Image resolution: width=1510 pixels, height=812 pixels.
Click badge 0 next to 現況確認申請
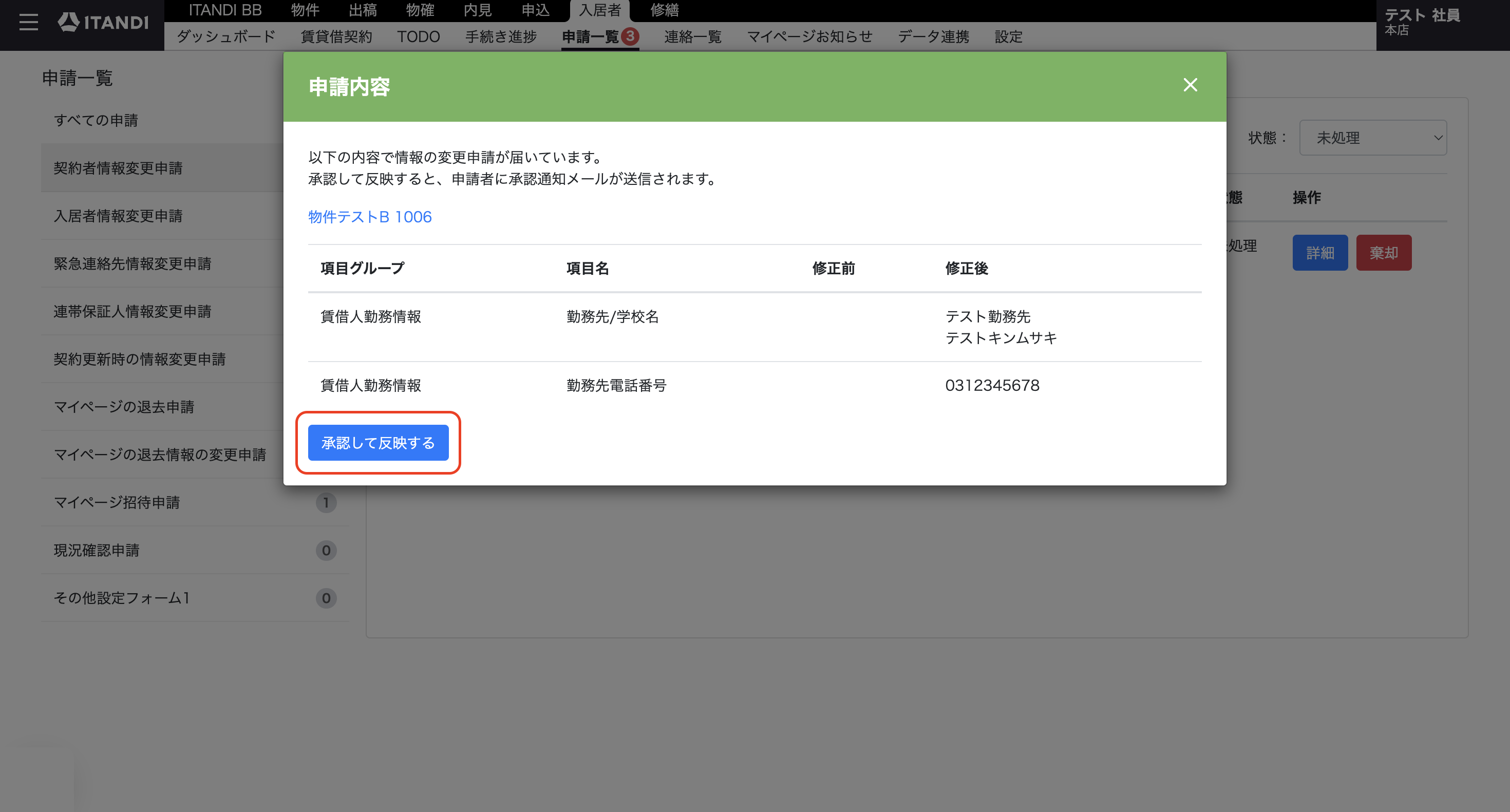(x=326, y=551)
